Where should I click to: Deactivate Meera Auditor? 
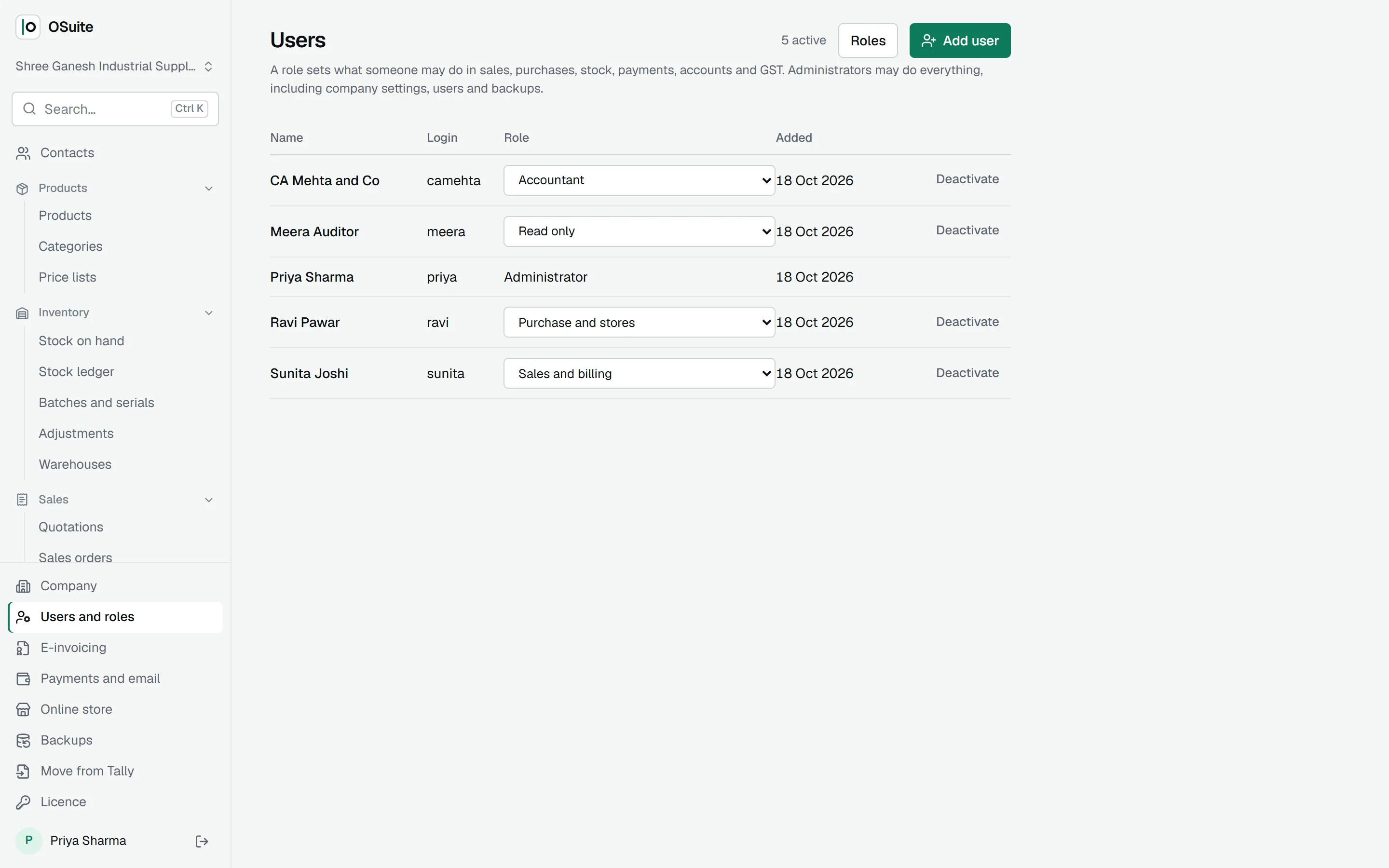[967, 230]
